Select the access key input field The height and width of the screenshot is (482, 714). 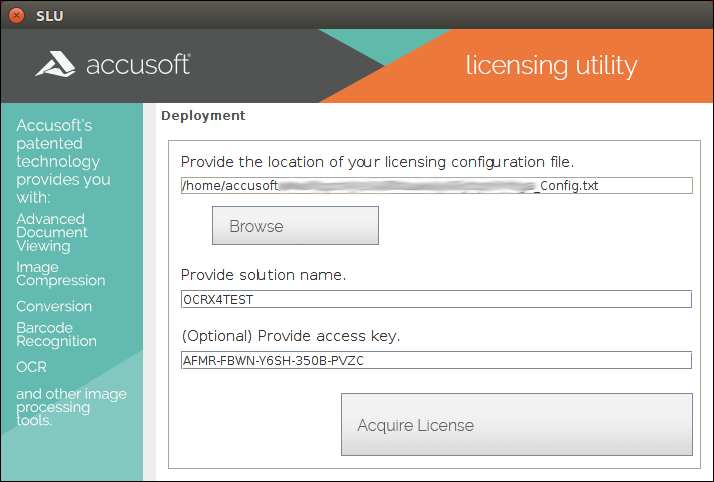[x=436, y=360]
